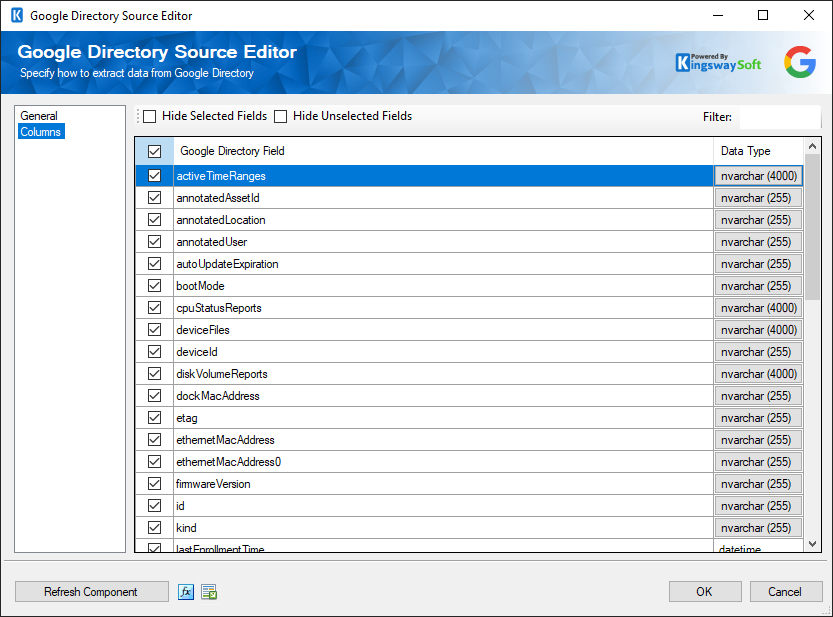Open data type for etag
Screen dimensions: 833x617
point(758,418)
